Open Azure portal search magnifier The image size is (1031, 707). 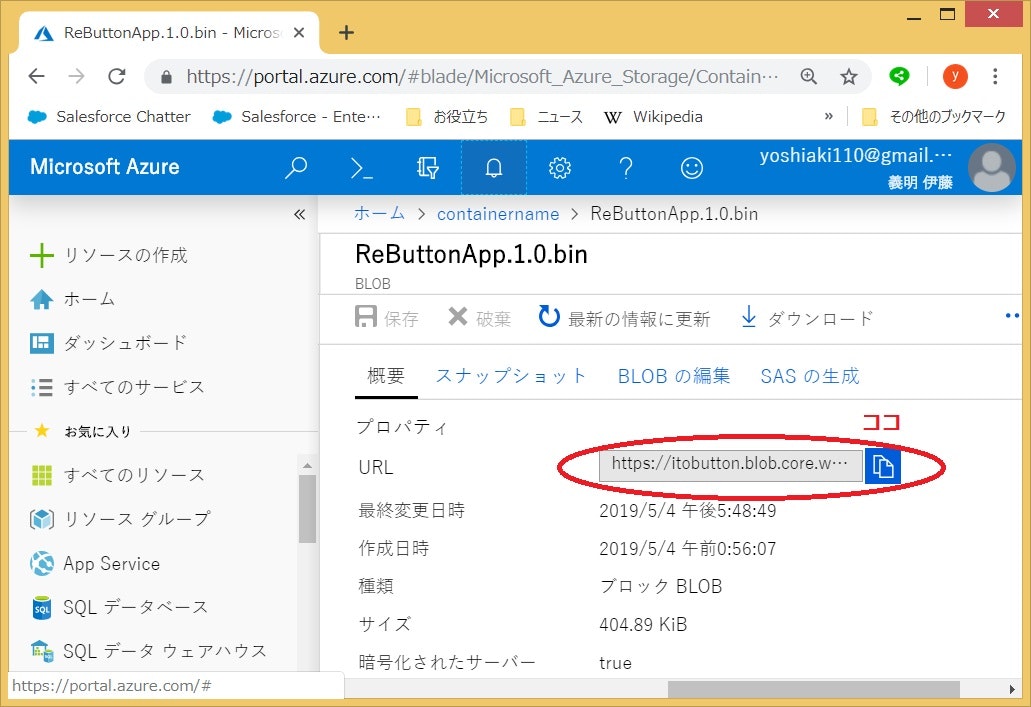(296, 167)
